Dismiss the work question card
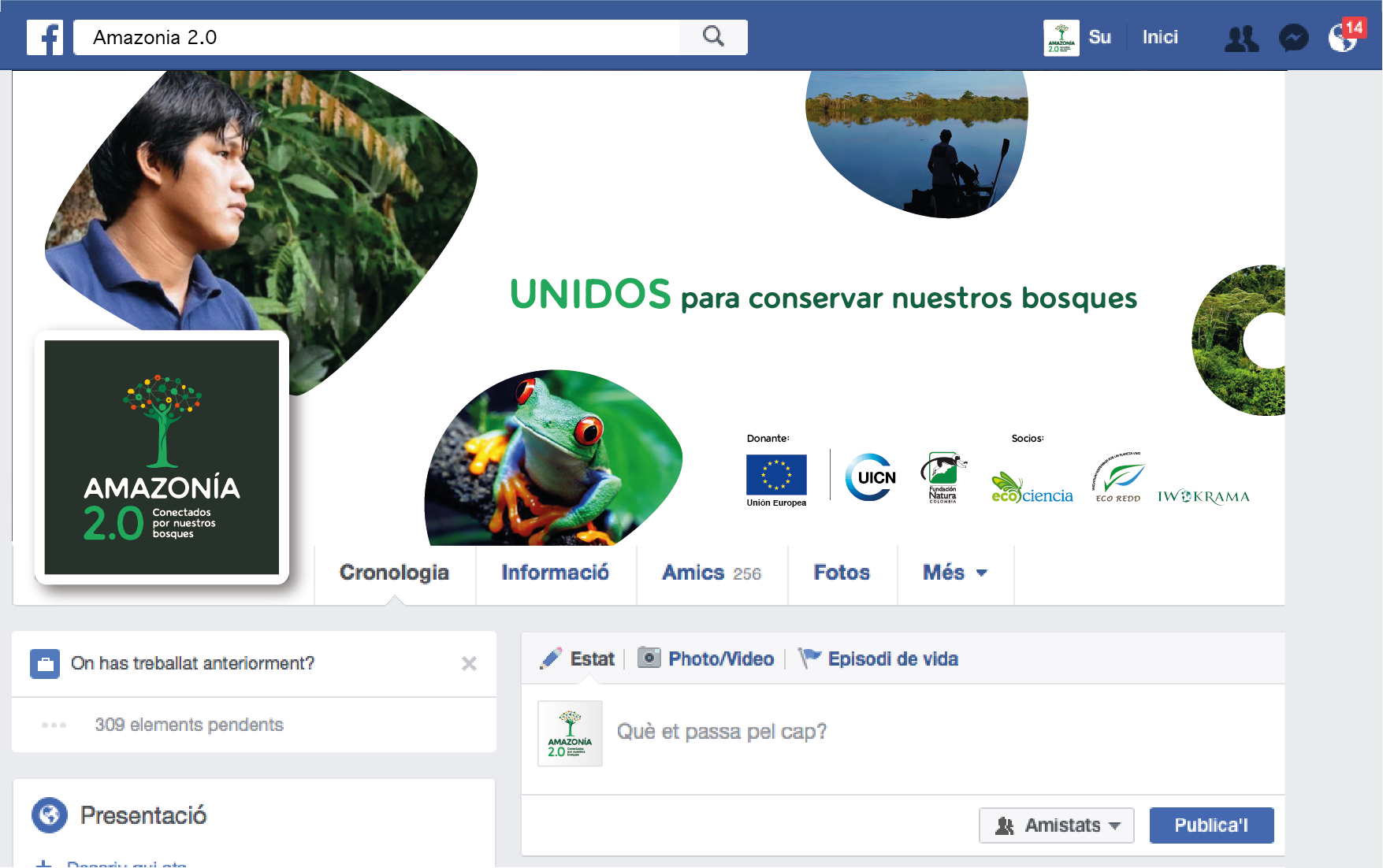1383x868 pixels. coord(469,663)
